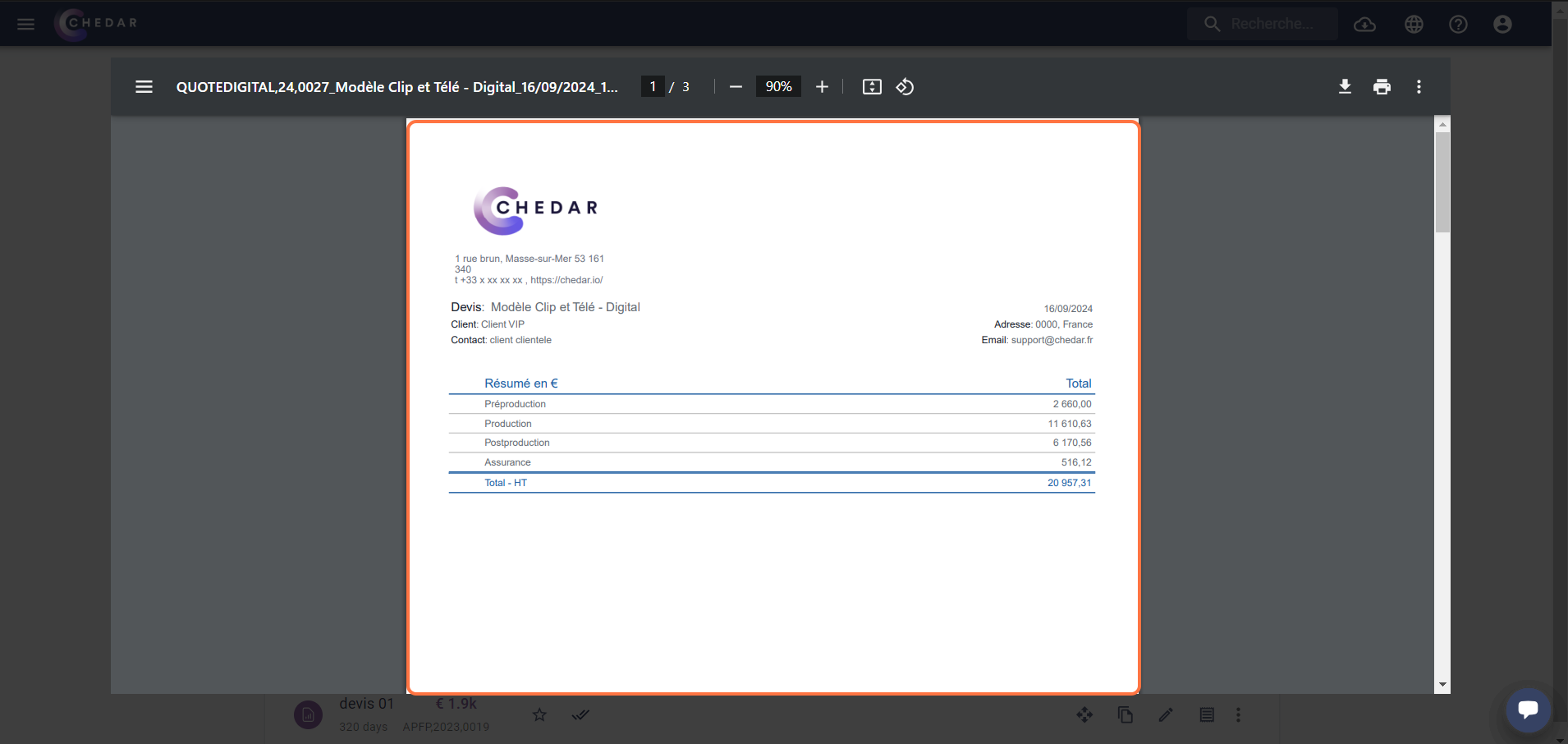Click the pencil edit icon for devis 01
Screen dimensions: 1568x744
coord(1166,714)
